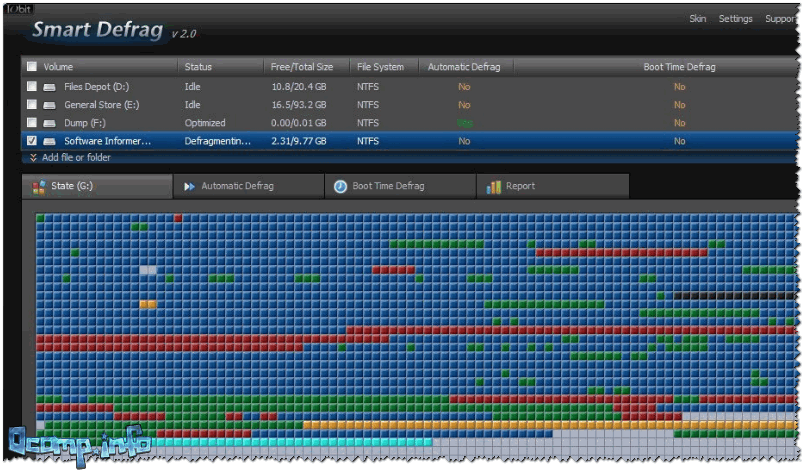810x471 pixels.
Task: Switch to the State (G:) tab
Action: coord(97,186)
